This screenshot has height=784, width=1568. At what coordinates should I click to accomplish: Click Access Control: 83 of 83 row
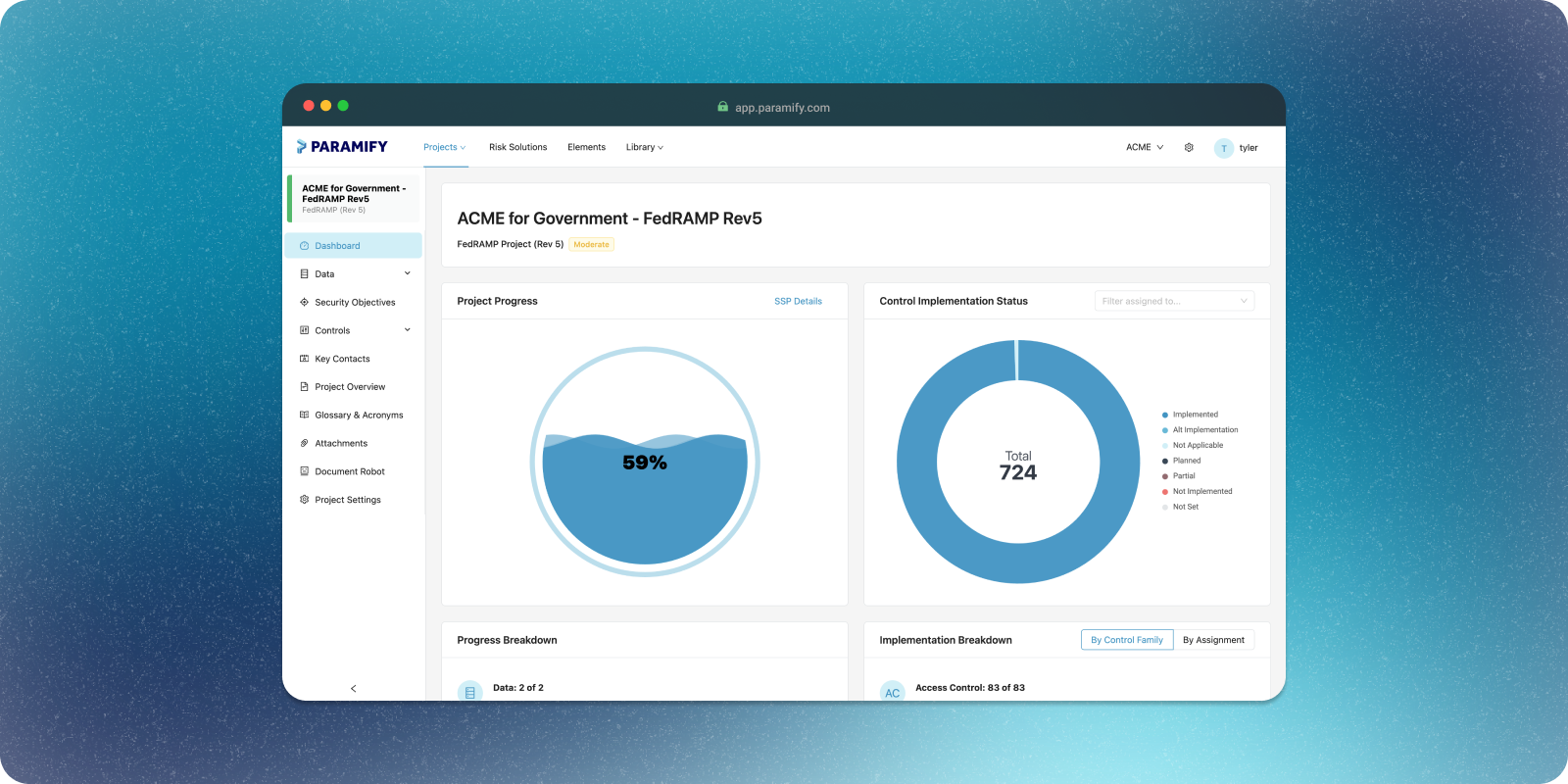(x=970, y=688)
